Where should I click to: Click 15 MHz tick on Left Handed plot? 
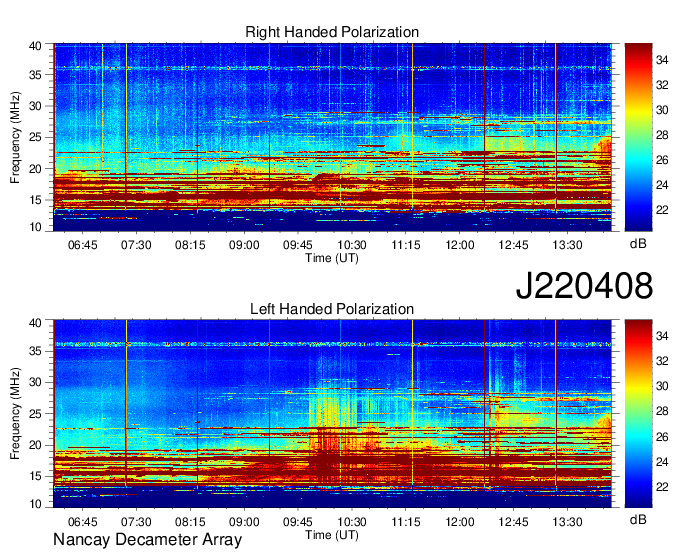pyautogui.click(x=35, y=476)
